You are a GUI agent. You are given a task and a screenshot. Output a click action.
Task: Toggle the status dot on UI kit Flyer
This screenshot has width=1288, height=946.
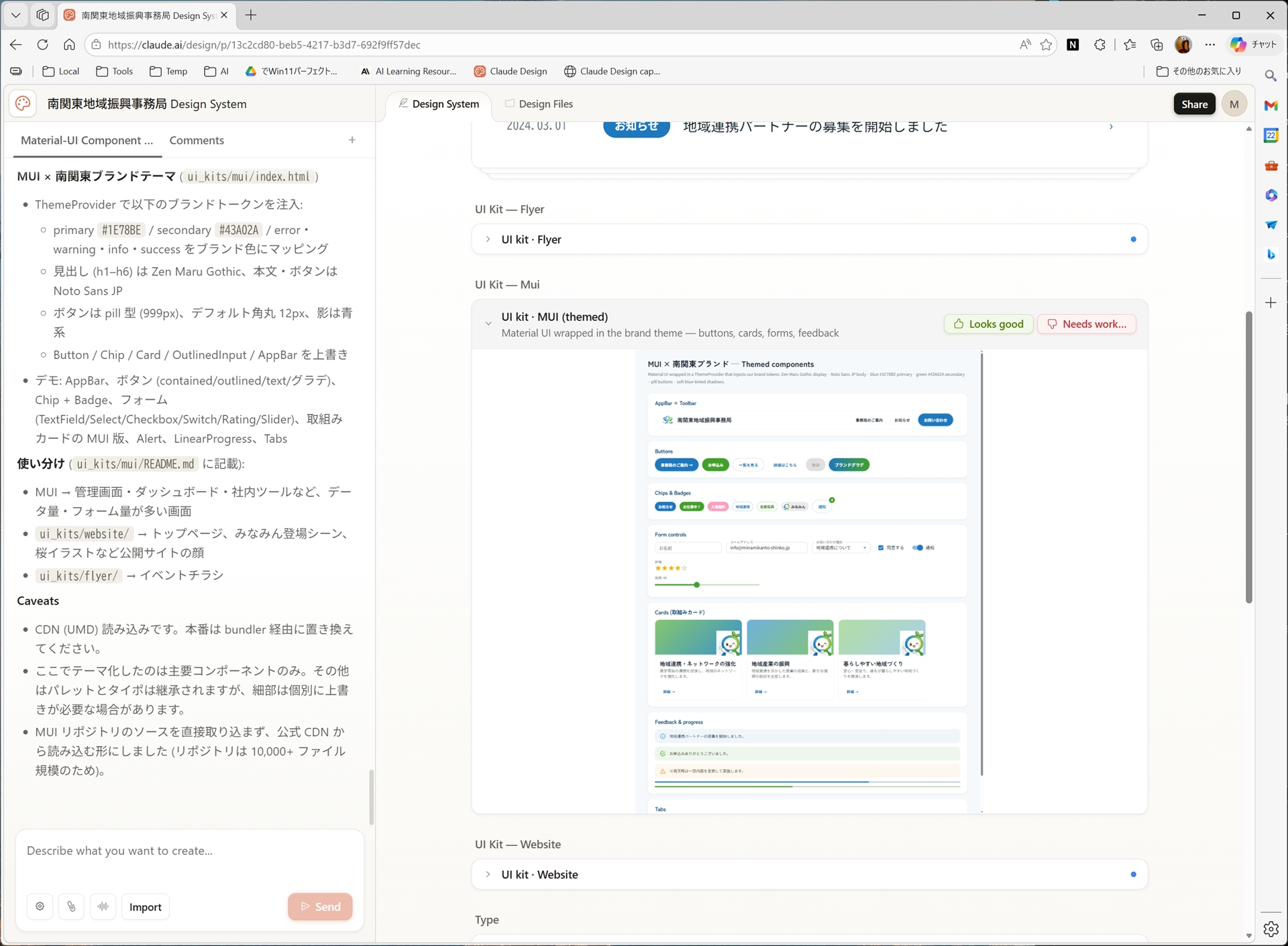1133,239
